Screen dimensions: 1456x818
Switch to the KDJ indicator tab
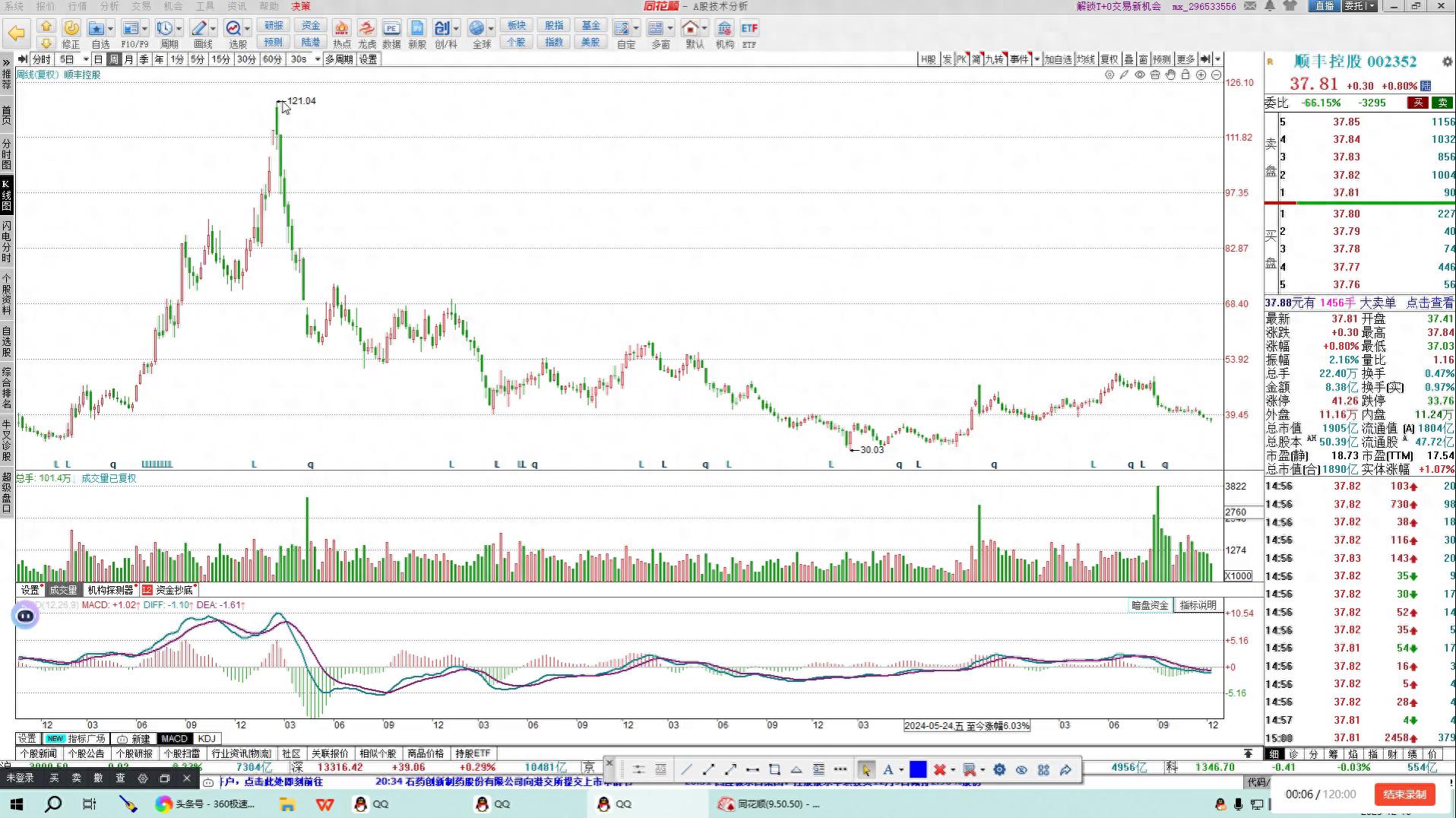point(206,738)
